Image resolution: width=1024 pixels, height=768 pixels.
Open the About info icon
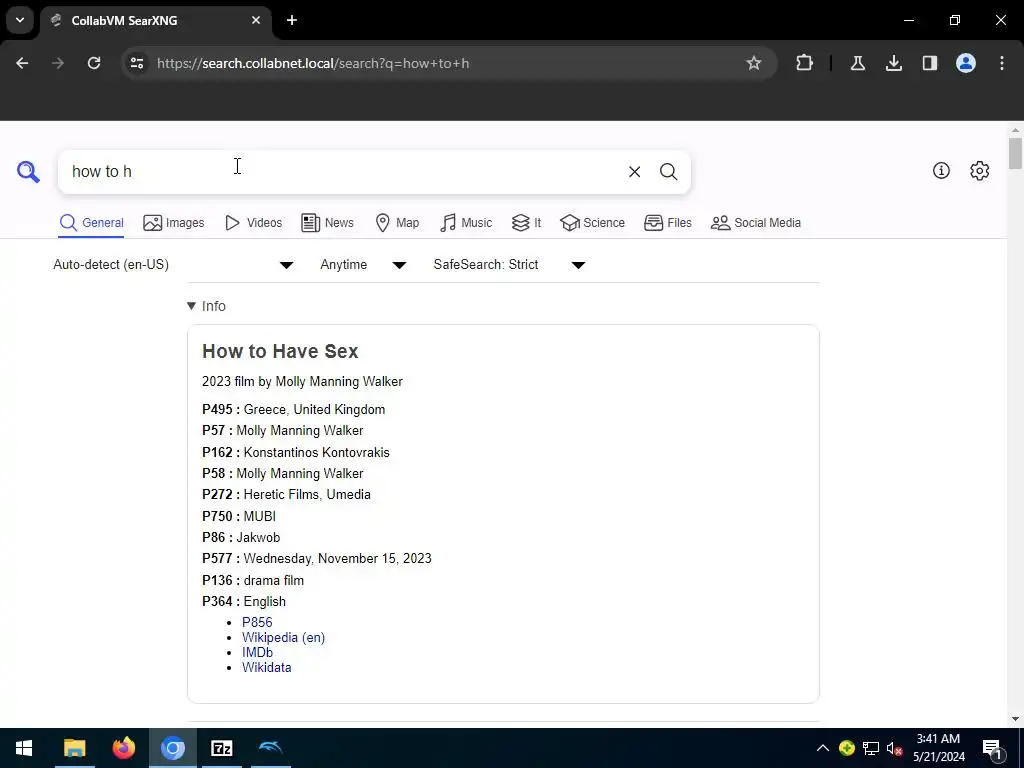941,170
